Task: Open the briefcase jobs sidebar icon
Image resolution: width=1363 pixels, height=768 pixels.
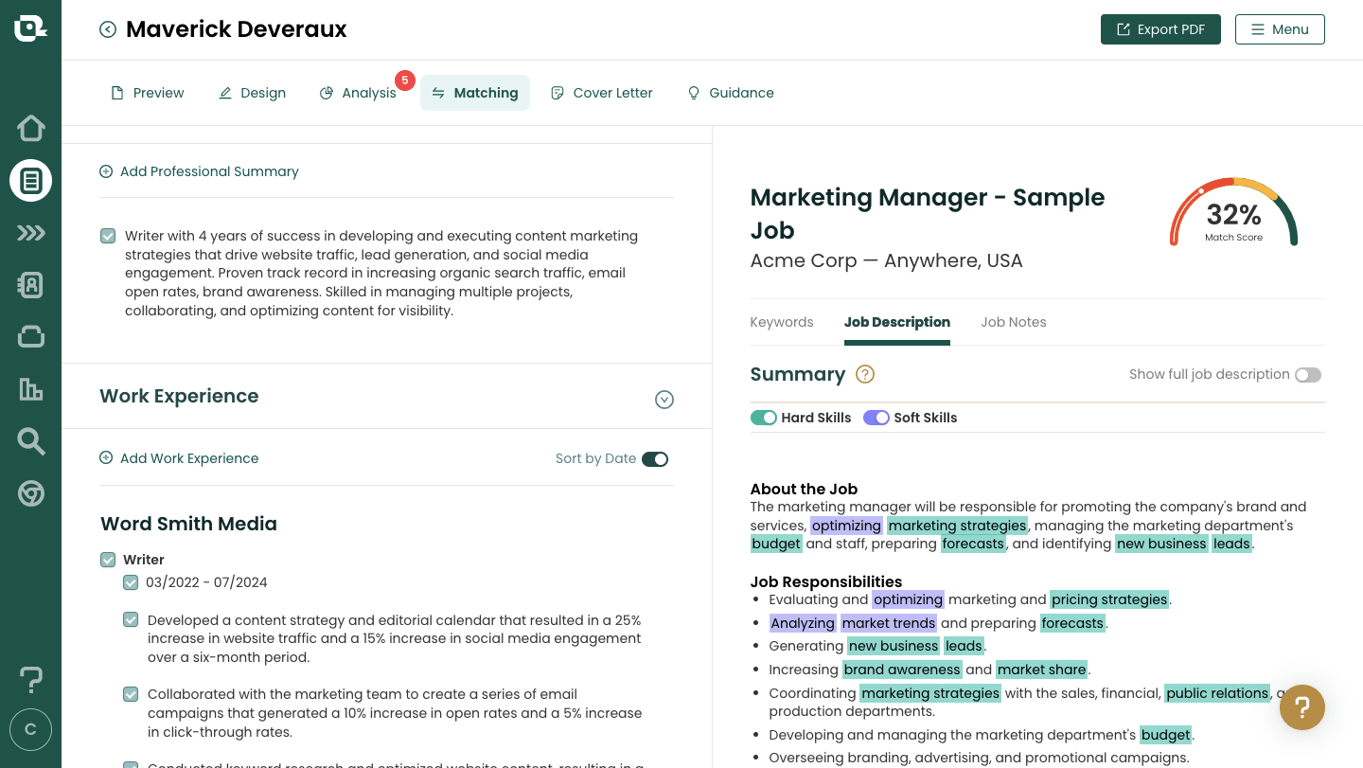Action: pos(31,337)
